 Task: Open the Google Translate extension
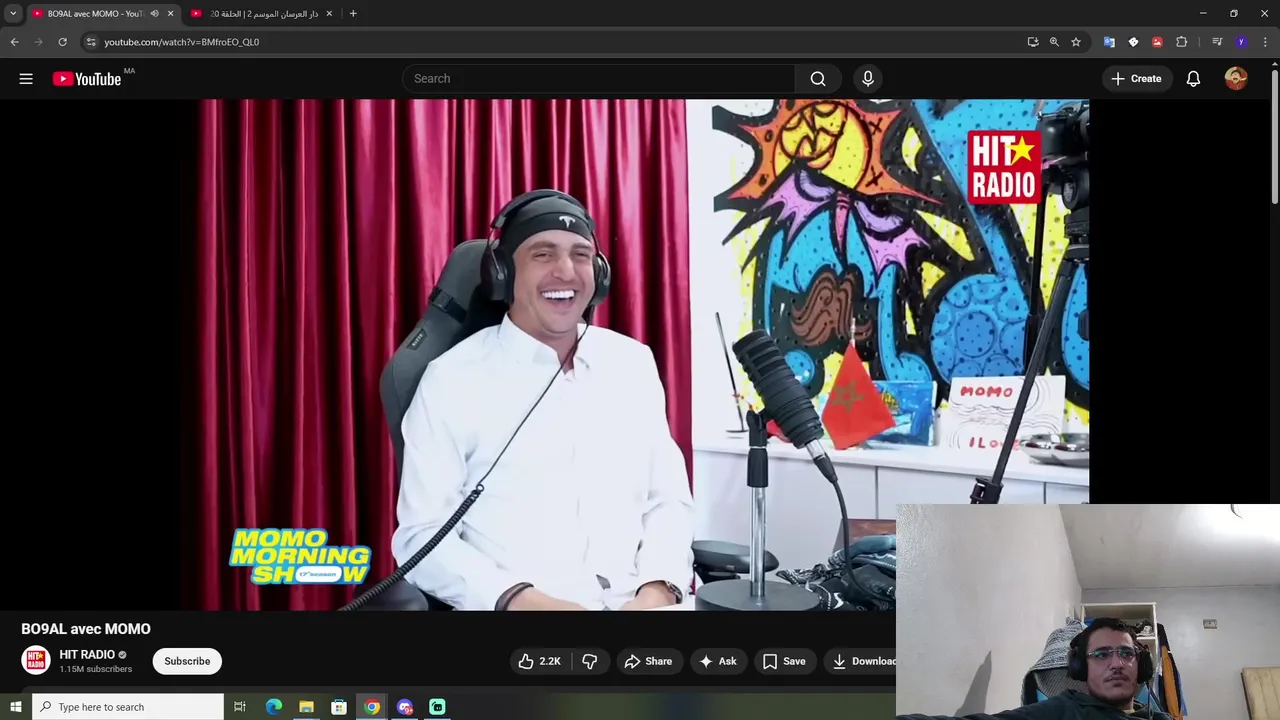(1109, 42)
